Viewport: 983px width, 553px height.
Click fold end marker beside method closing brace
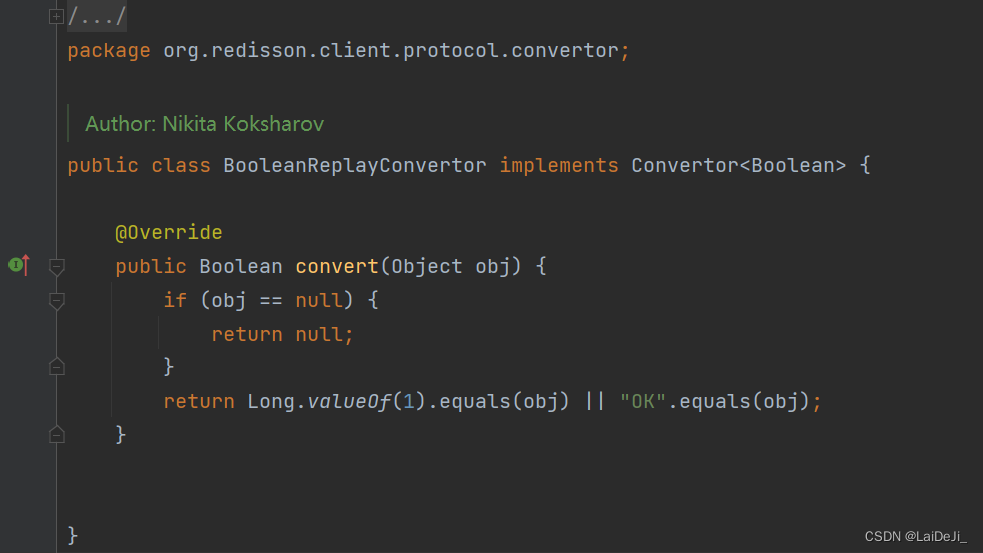57,434
